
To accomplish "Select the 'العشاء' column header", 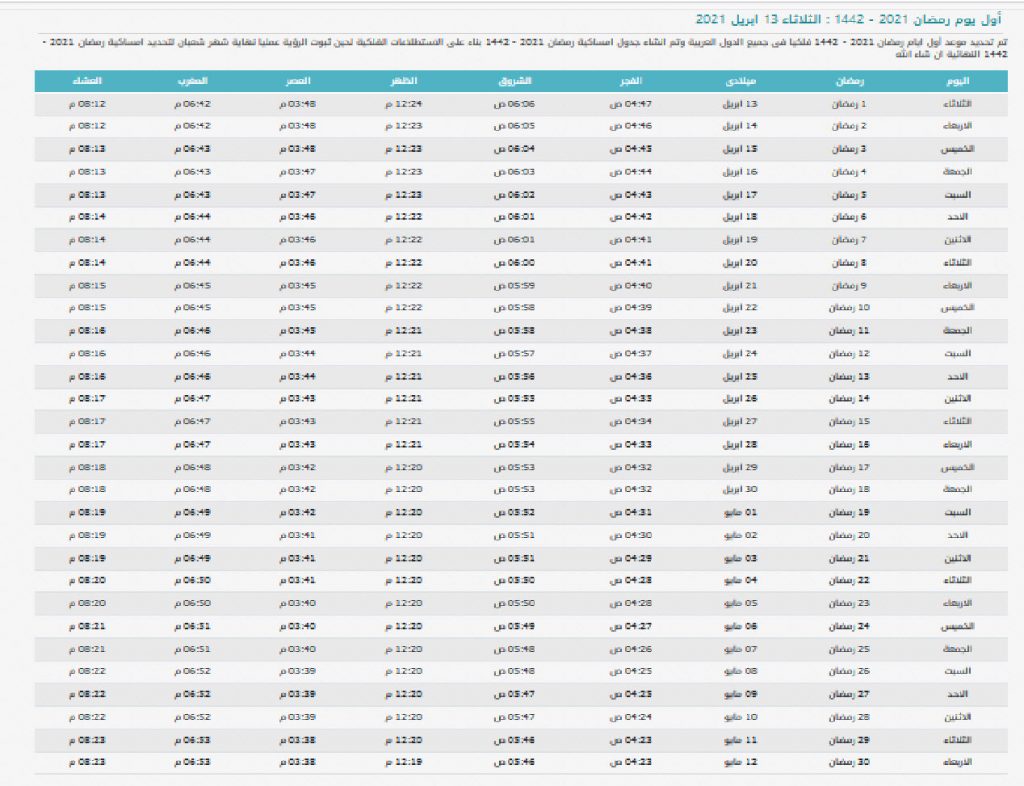I will [87, 81].
